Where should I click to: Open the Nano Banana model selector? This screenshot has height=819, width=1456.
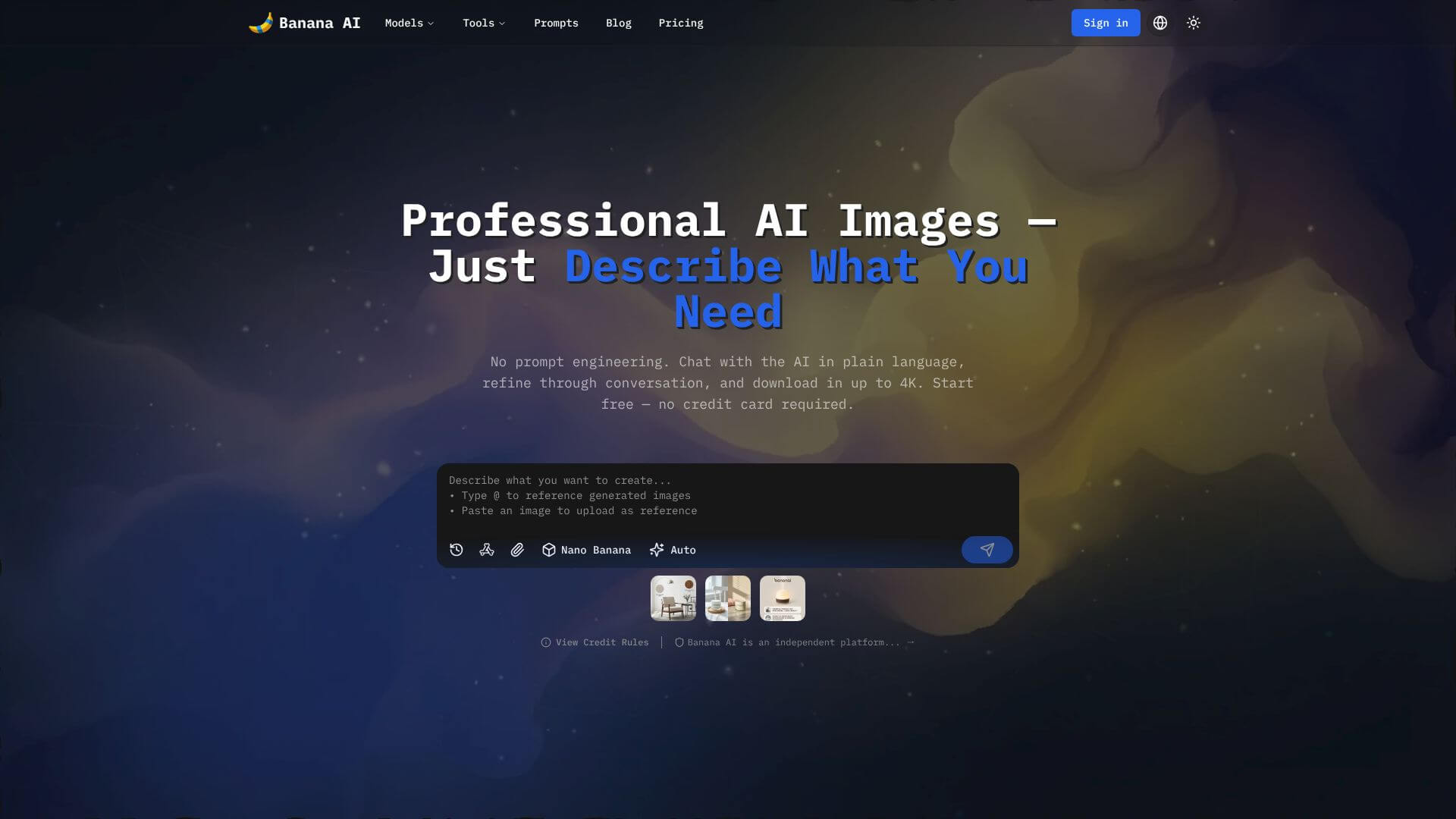click(586, 550)
